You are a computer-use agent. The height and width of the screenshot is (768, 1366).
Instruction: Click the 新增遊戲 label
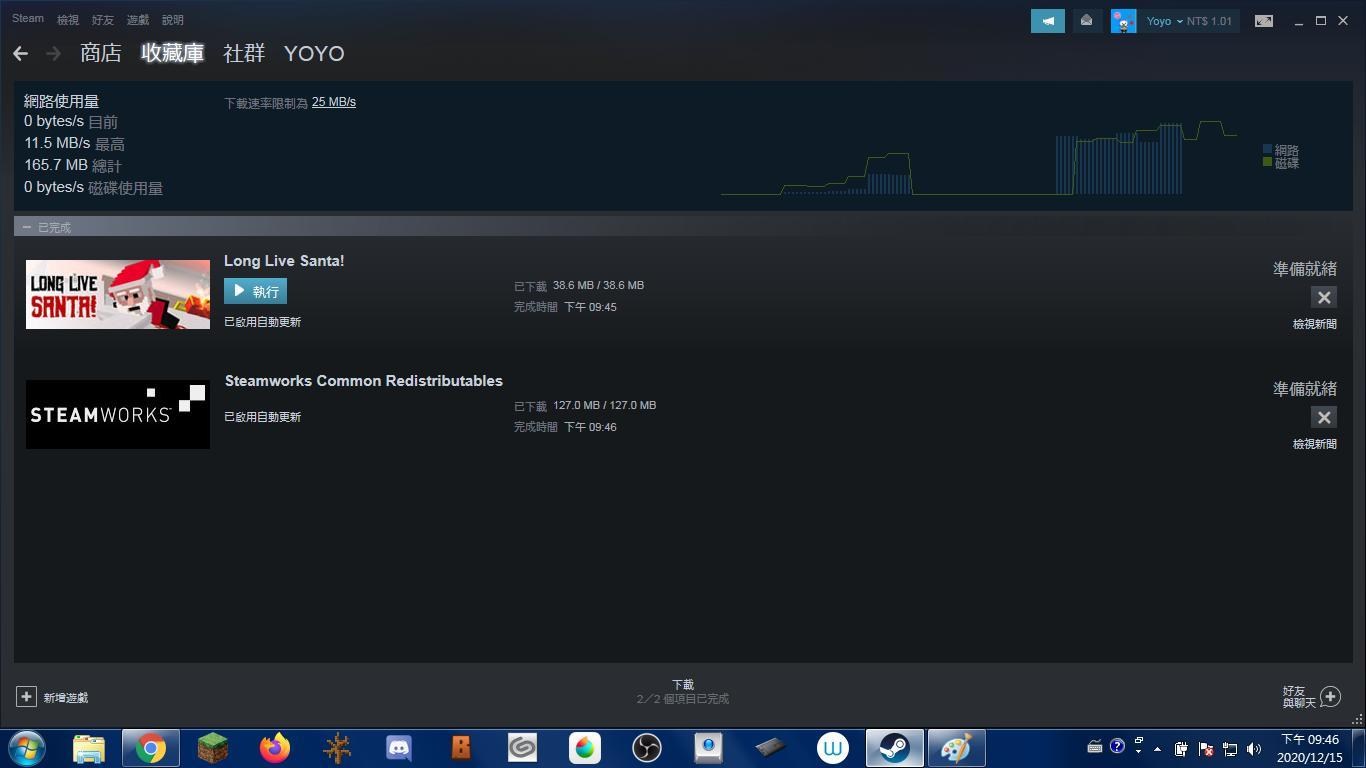pyautogui.click(x=66, y=698)
